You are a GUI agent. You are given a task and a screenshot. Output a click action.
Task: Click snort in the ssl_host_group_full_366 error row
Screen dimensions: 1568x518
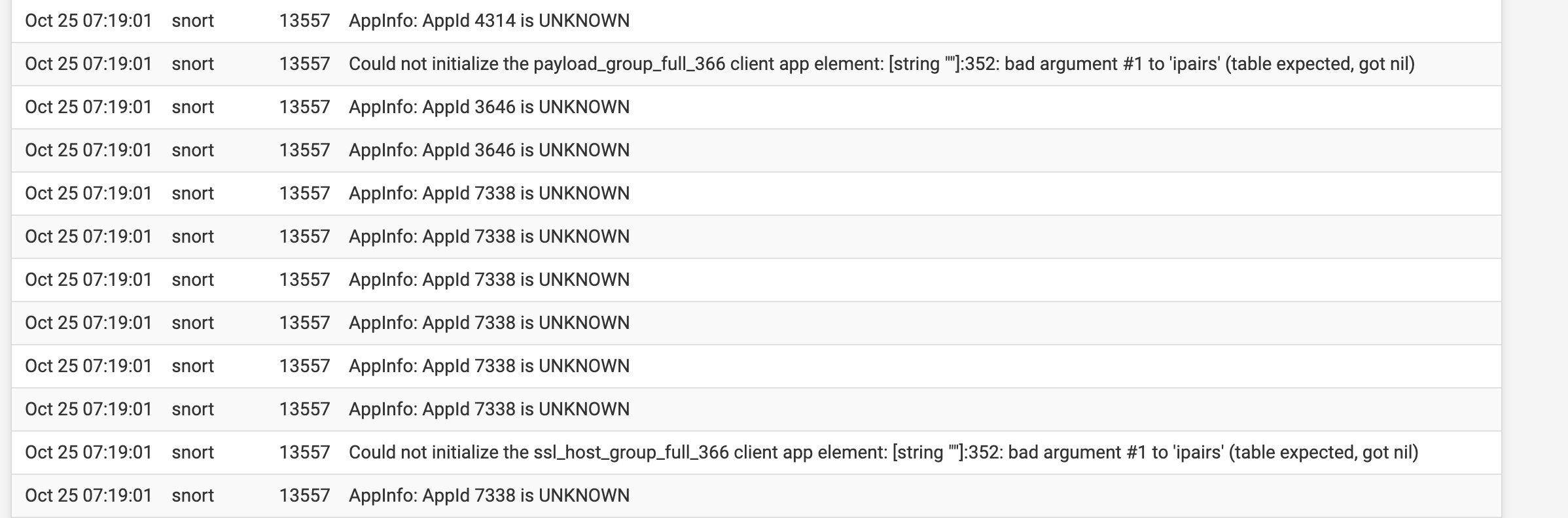click(x=193, y=453)
